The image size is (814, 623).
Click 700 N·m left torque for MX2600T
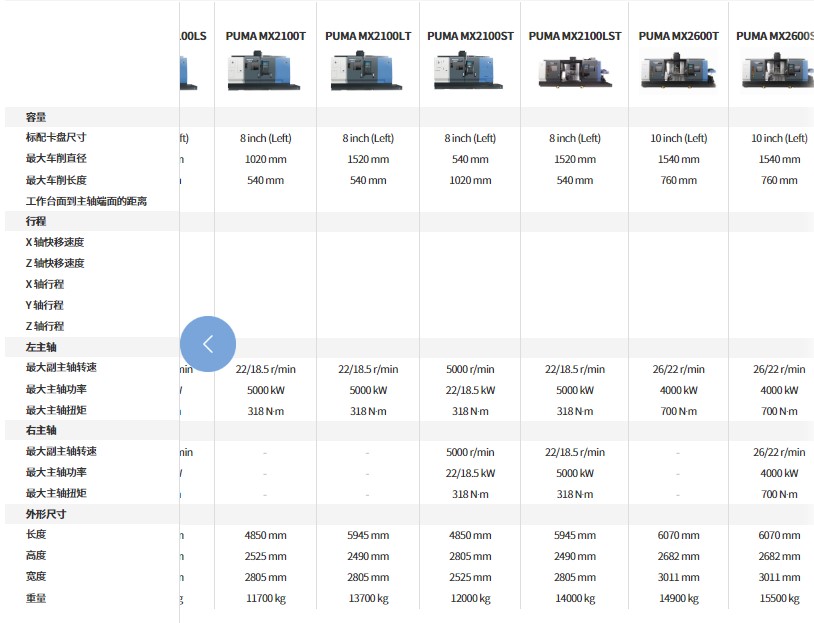[x=679, y=411]
